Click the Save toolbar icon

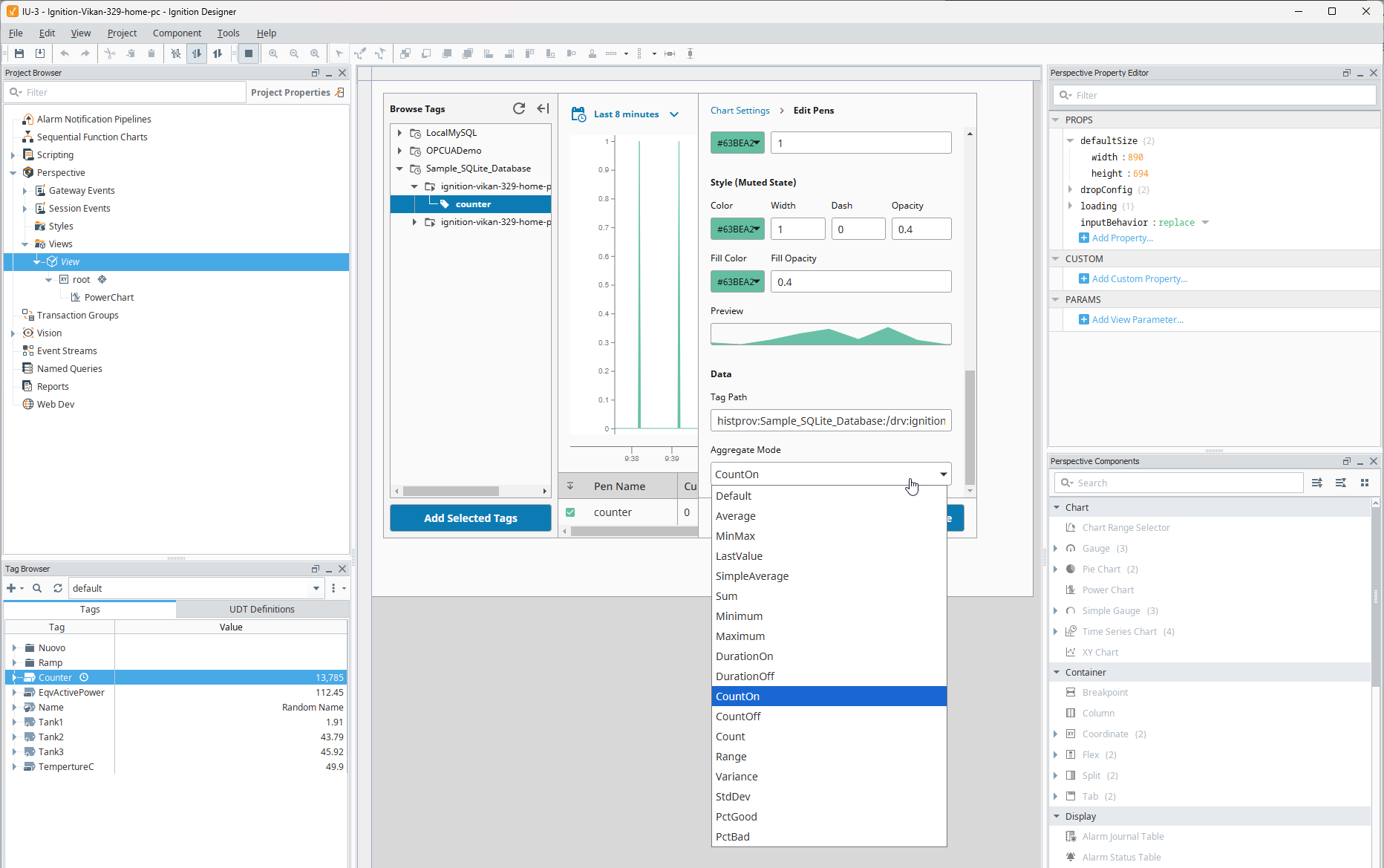(19, 53)
